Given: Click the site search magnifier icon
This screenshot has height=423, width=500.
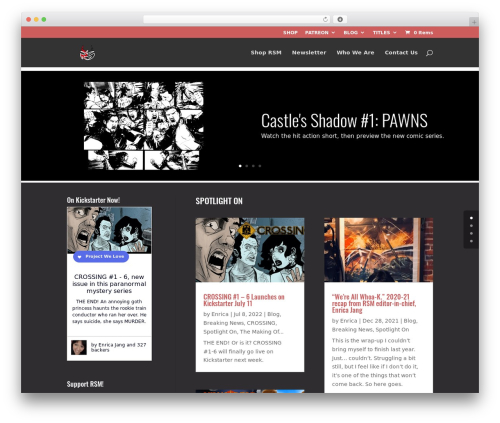Looking at the screenshot, I should click(x=429, y=53).
